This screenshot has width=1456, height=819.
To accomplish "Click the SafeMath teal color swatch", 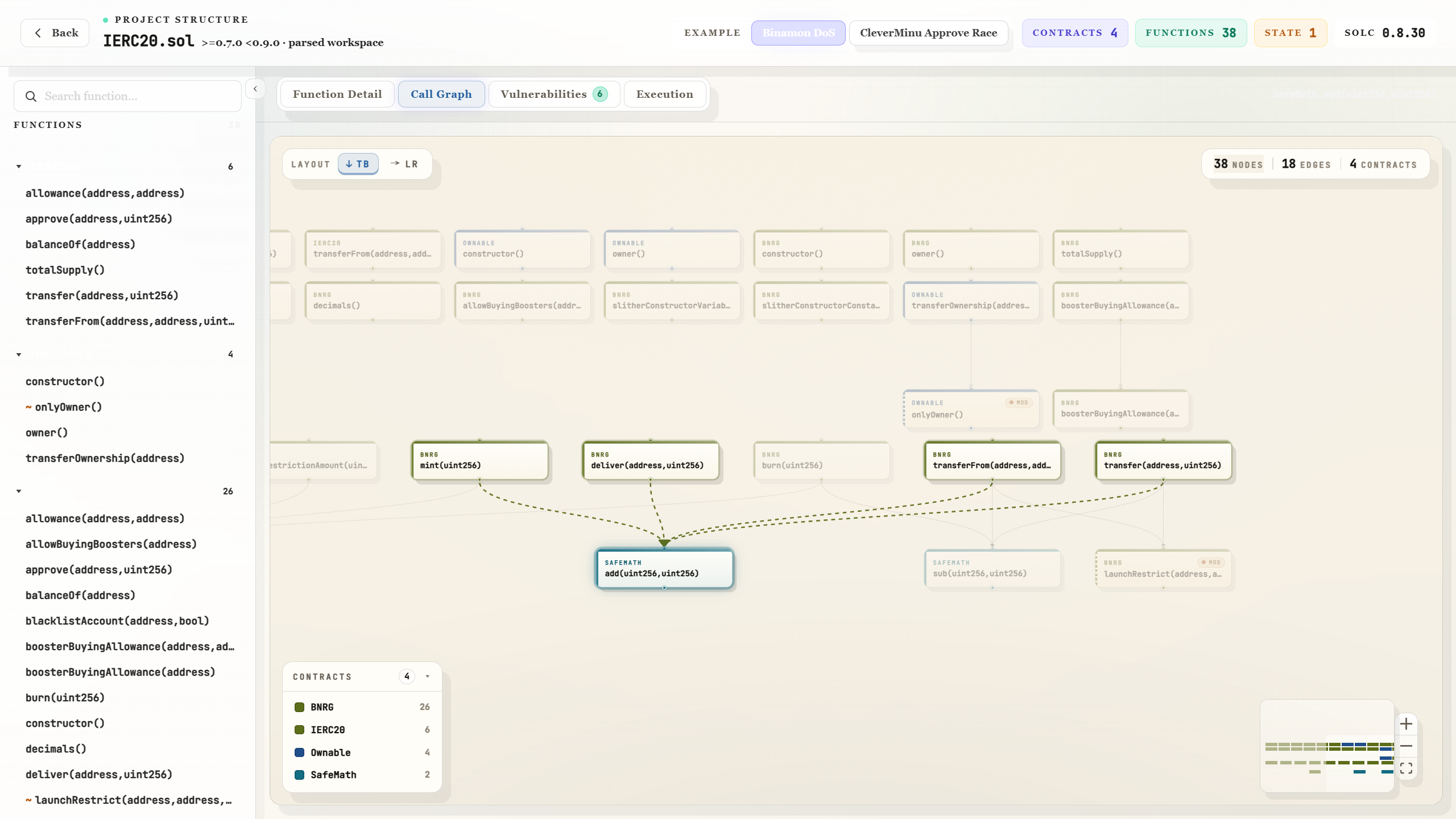I will click(x=299, y=775).
